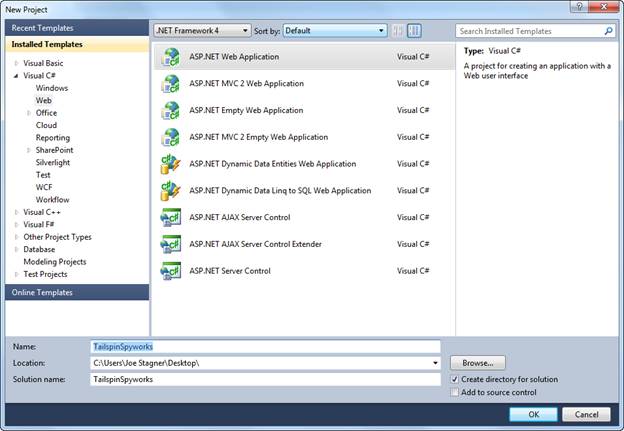Viewport: 624px width, 431px height.
Task: Expand the Visual F# tree node
Action: pyautogui.click(x=16, y=225)
